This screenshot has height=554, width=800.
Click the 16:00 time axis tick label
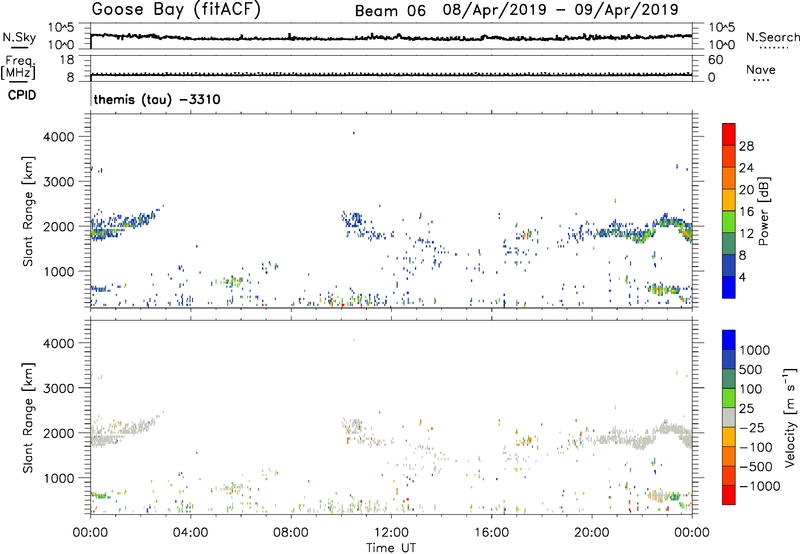pyautogui.click(x=491, y=533)
